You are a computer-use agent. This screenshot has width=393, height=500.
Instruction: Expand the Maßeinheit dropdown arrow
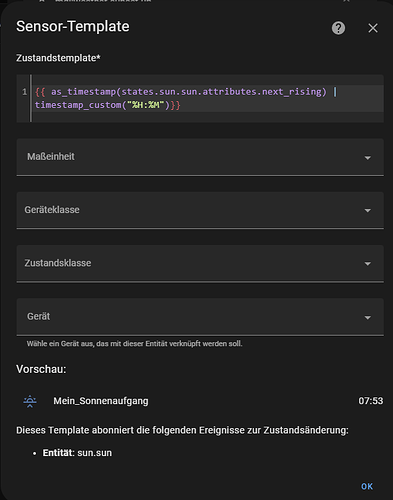click(x=368, y=158)
